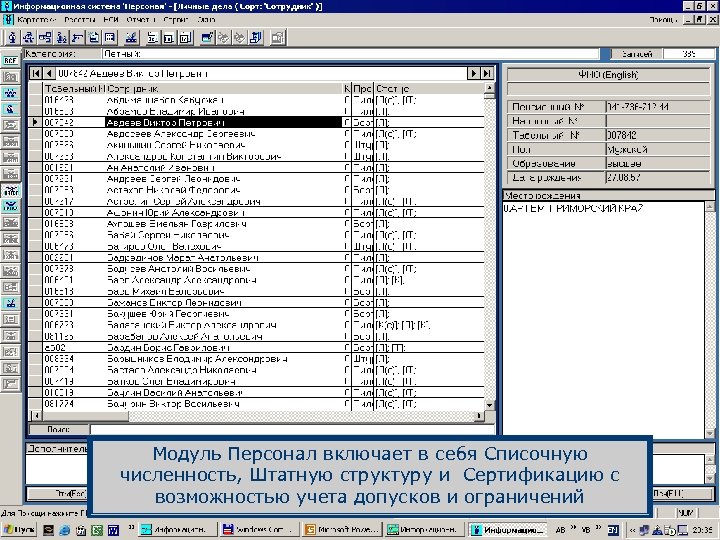The image size is (720, 540).
Task: Open the Помощь menu
Action: coord(663,20)
